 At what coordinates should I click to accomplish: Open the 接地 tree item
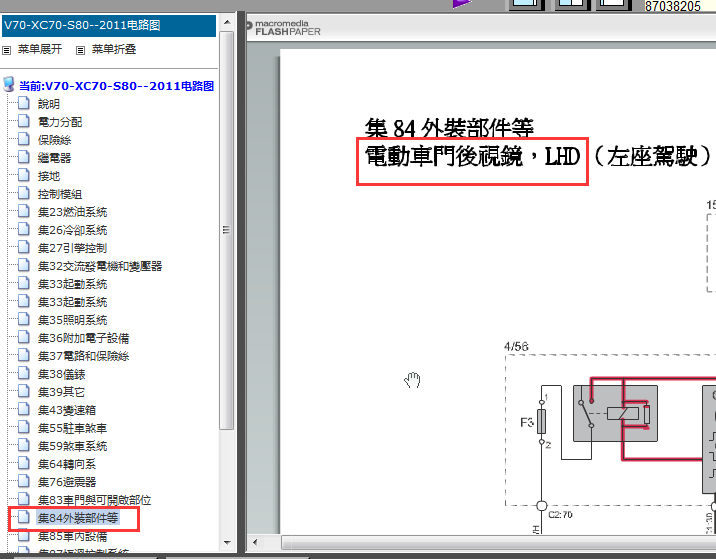49,176
